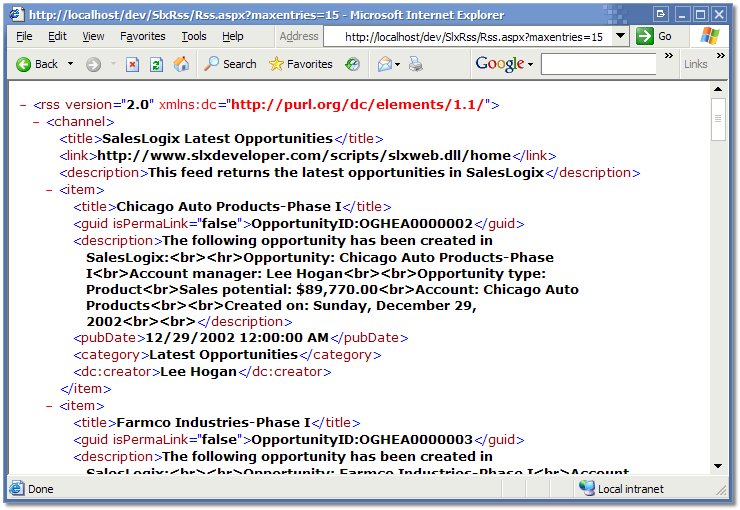This screenshot has height=510, width=740.
Task: Open the File menu
Action: point(24,36)
